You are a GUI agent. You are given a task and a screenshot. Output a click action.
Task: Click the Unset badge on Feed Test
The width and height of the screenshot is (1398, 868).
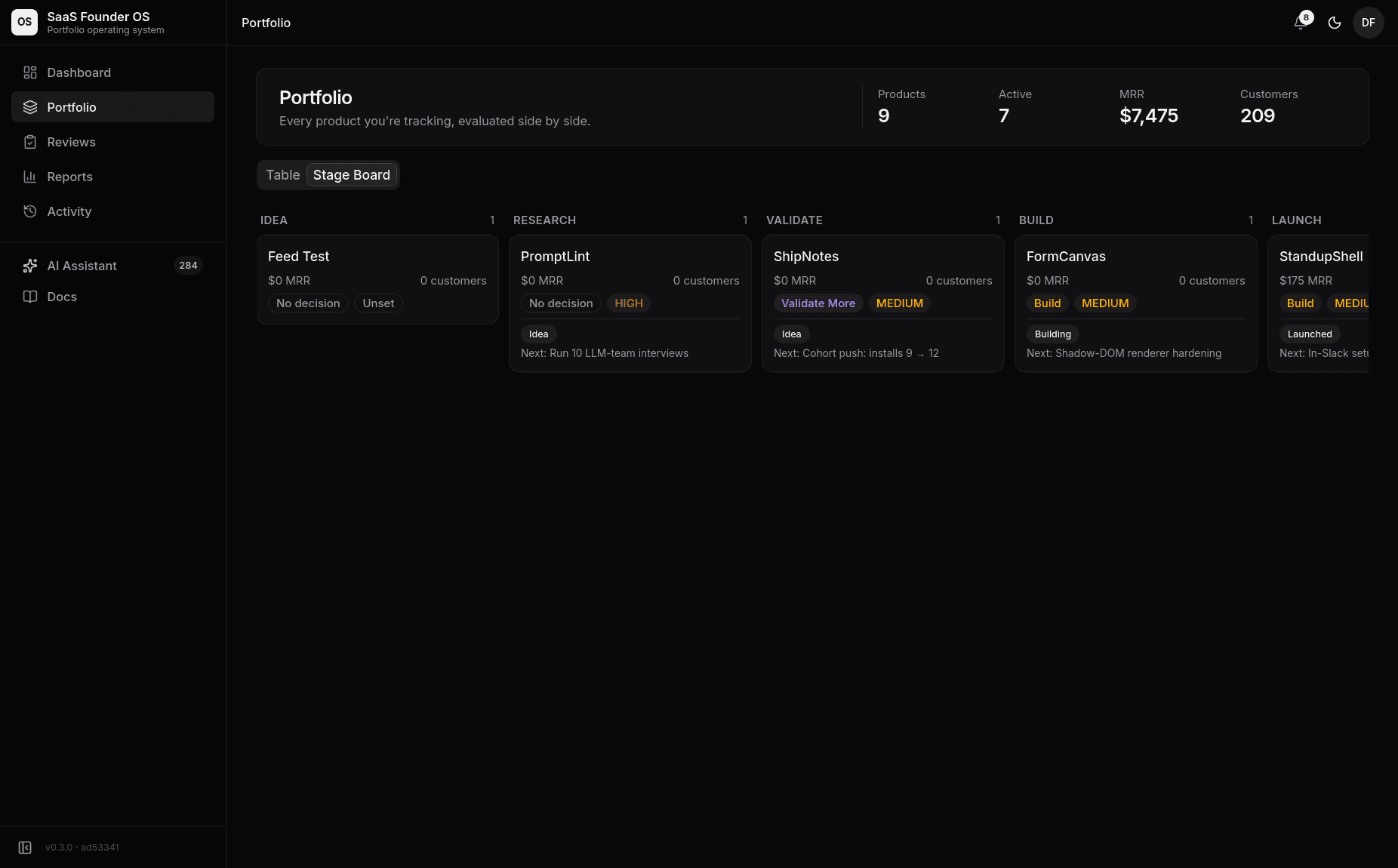click(x=378, y=303)
